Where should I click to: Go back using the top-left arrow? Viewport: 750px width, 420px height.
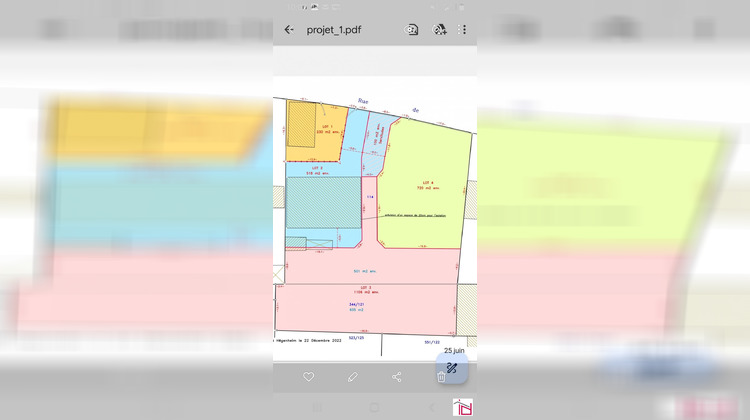(289, 30)
